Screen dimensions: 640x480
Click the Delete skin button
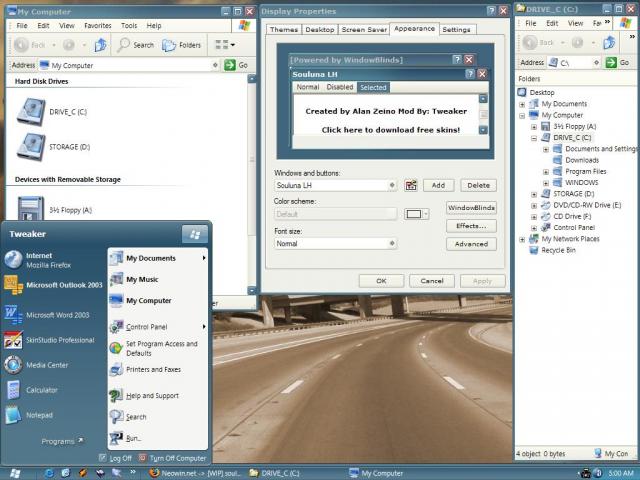(x=478, y=185)
